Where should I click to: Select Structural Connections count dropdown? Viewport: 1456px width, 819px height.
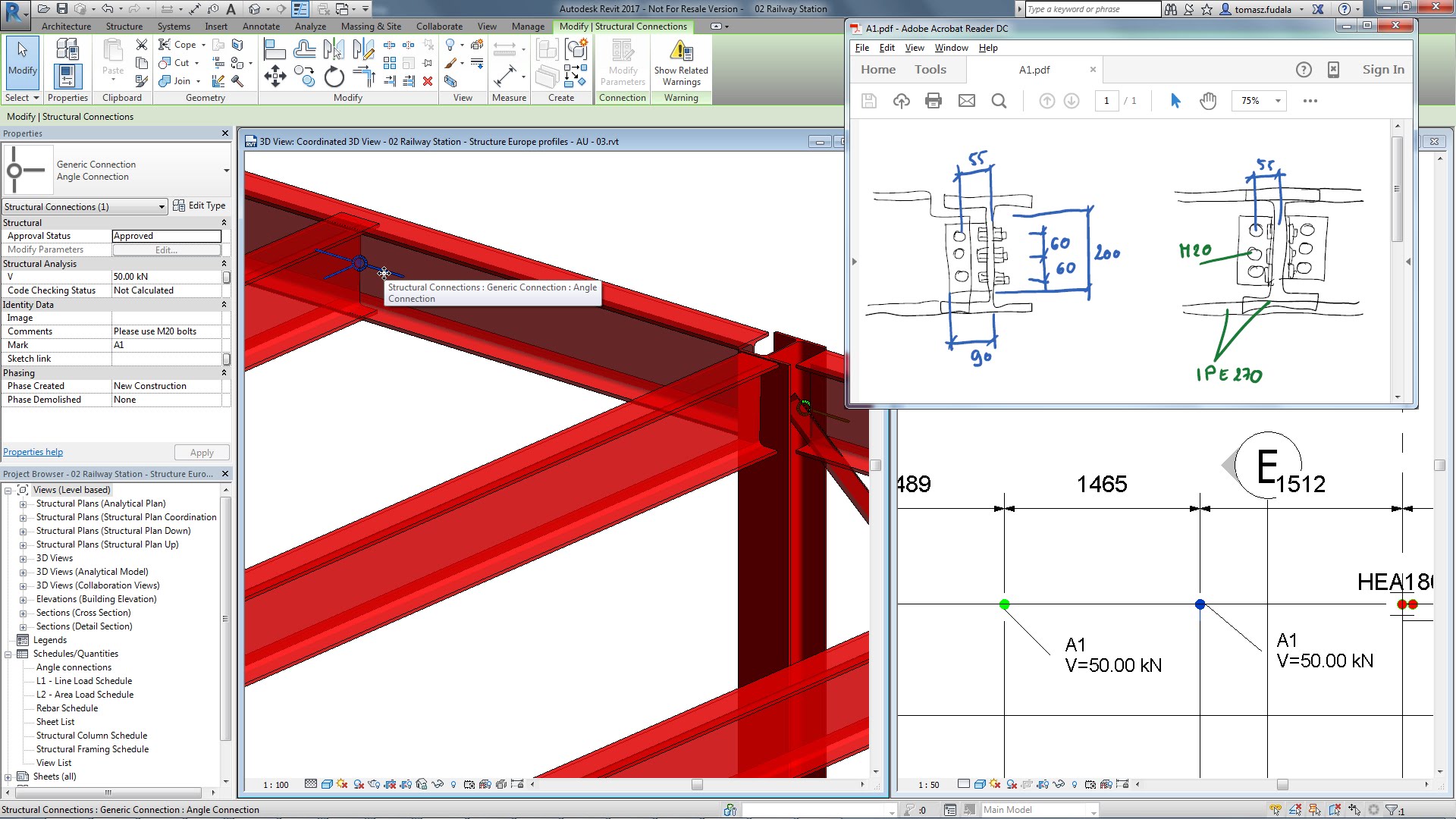click(x=84, y=206)
